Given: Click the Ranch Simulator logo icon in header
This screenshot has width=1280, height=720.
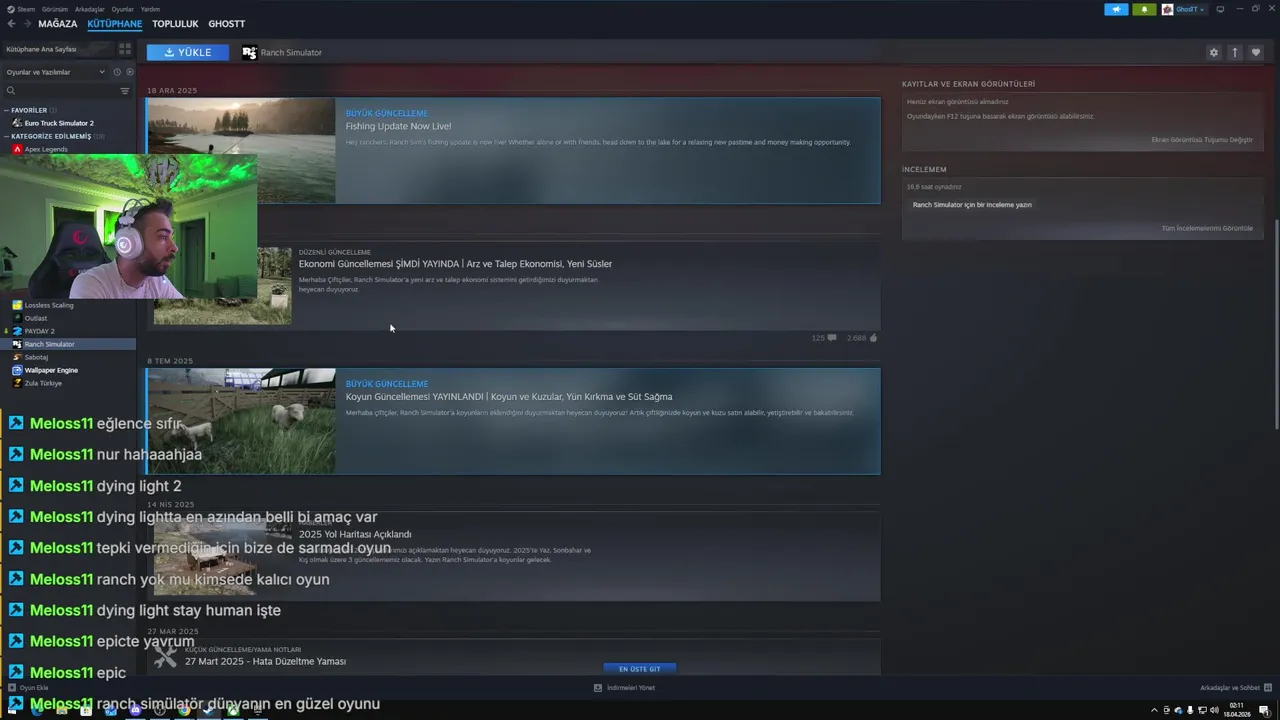Looking at the screenshot, I should [x=249, y=52].
